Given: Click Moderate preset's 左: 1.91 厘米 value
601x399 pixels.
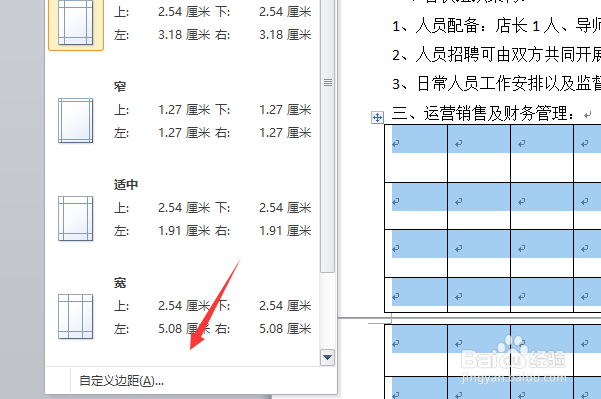Looking at the screenshot, I should pyautogui.click(x=184, y=231).
